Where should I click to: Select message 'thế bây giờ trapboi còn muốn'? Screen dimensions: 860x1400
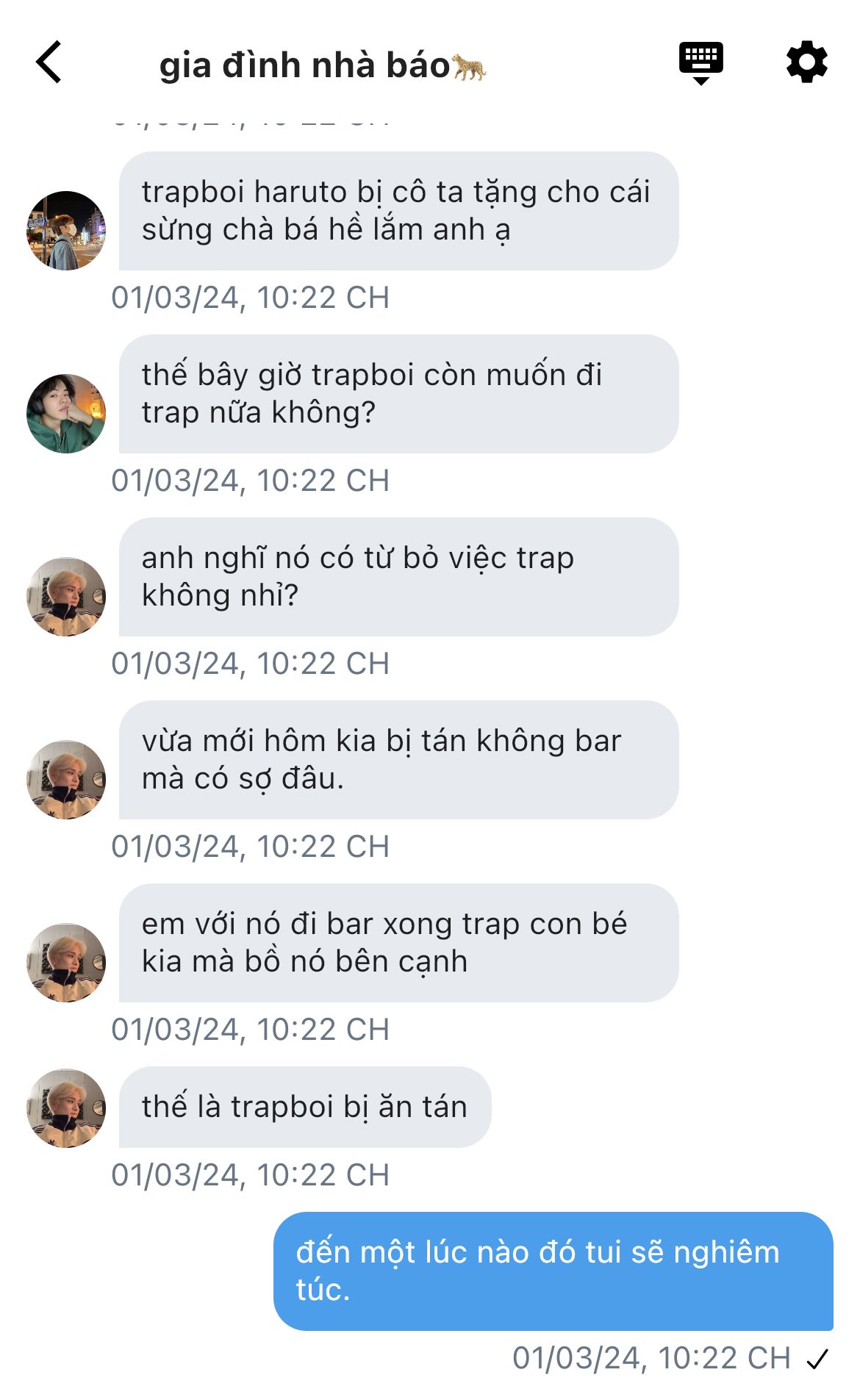[398, 394]
